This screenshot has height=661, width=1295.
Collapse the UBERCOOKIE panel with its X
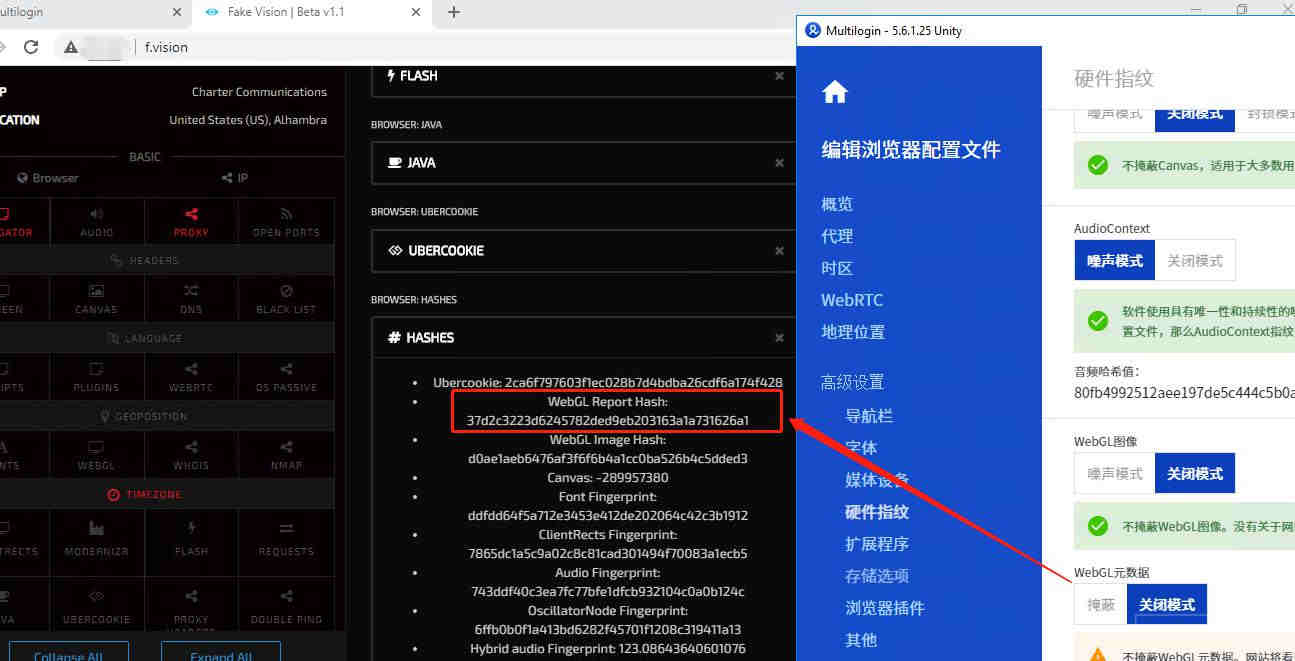click(x=779, y=250)
